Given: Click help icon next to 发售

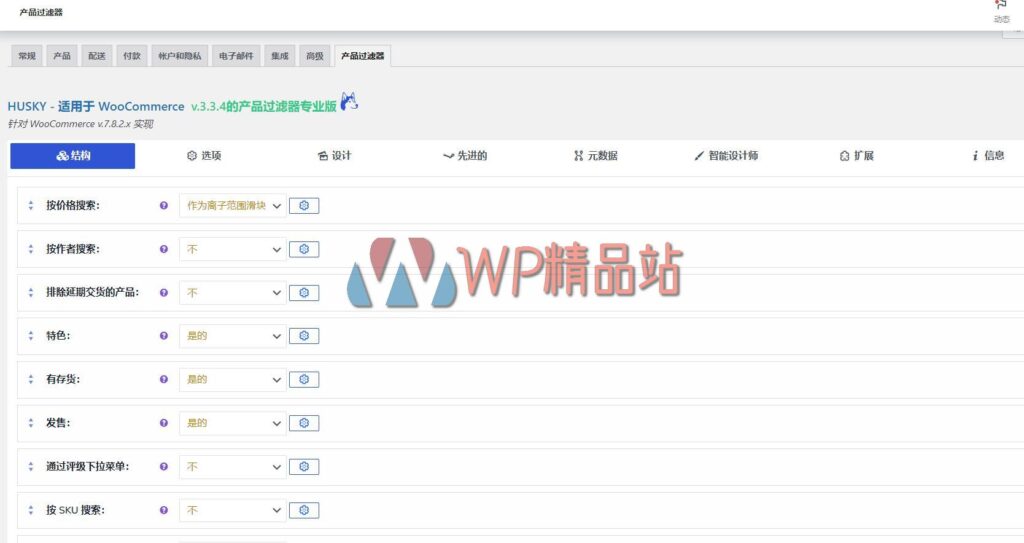Looking at the screenshot, I should point(164,423).
